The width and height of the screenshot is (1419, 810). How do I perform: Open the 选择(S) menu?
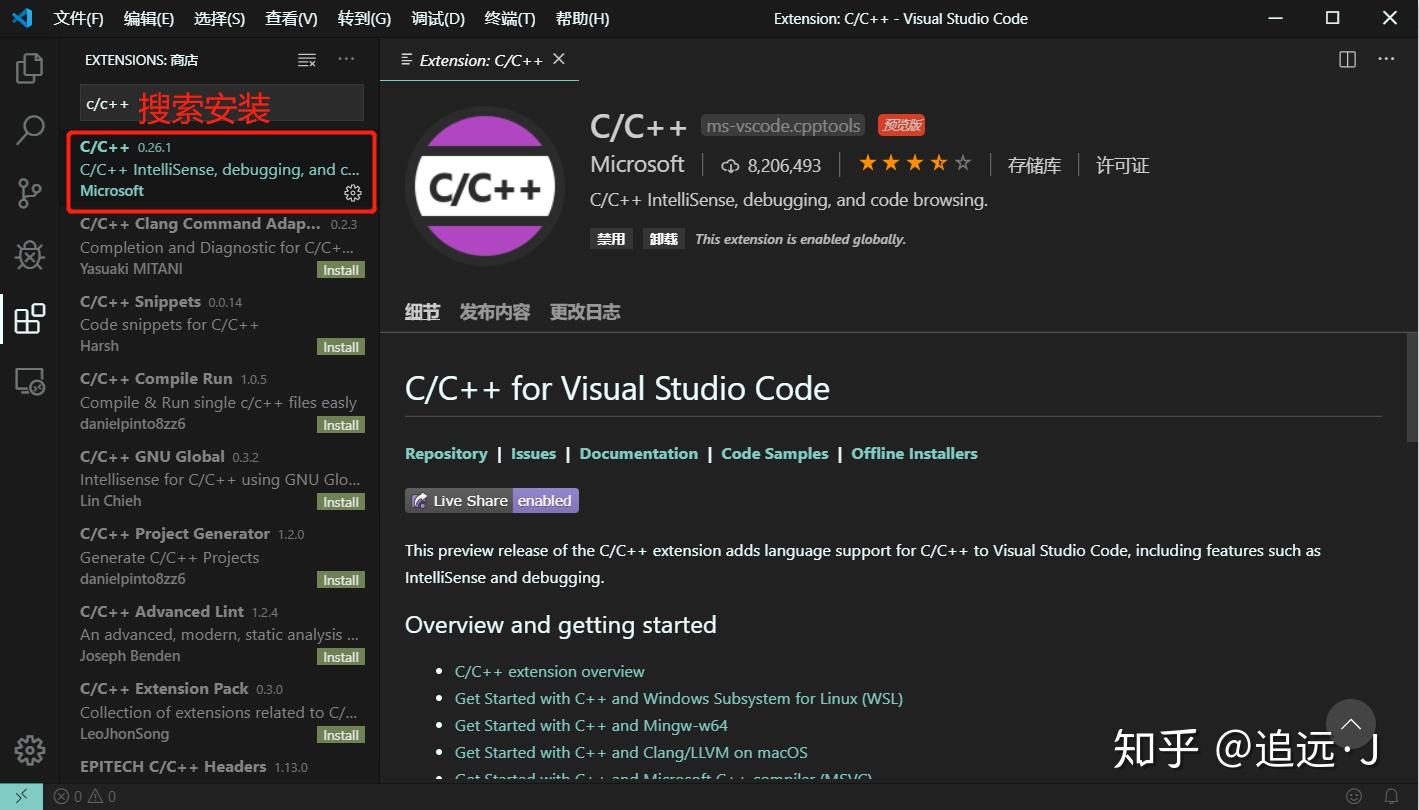coord(219,18)
